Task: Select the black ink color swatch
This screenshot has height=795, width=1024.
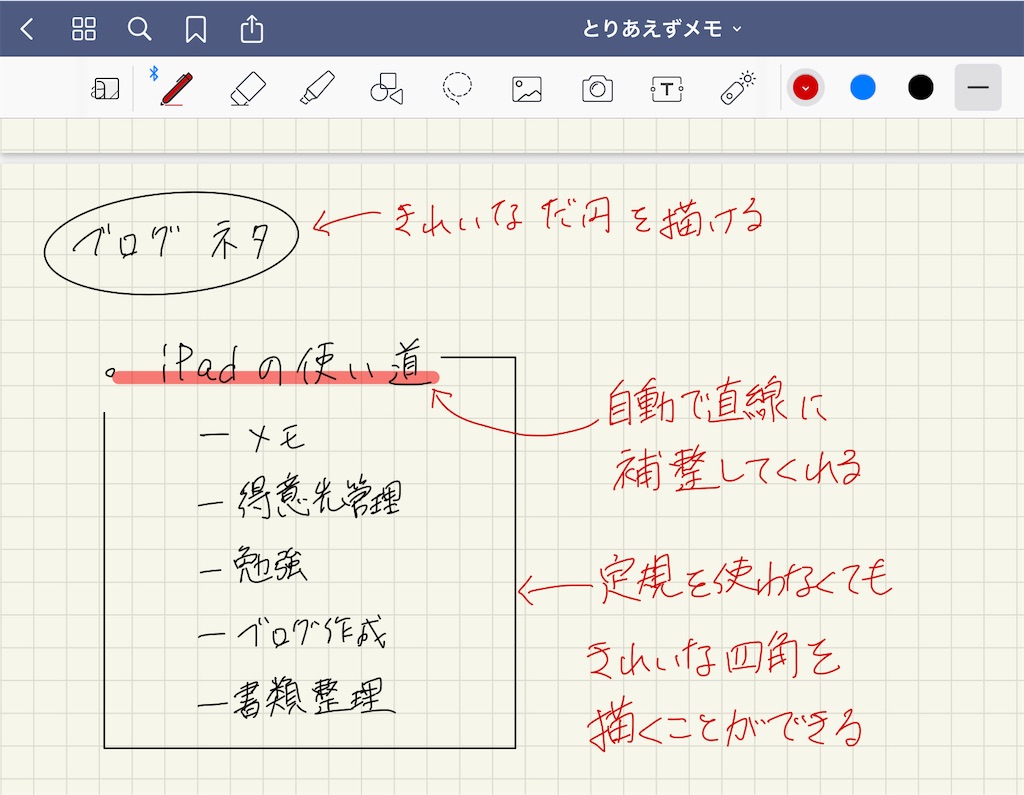Action: click(920, 88)
